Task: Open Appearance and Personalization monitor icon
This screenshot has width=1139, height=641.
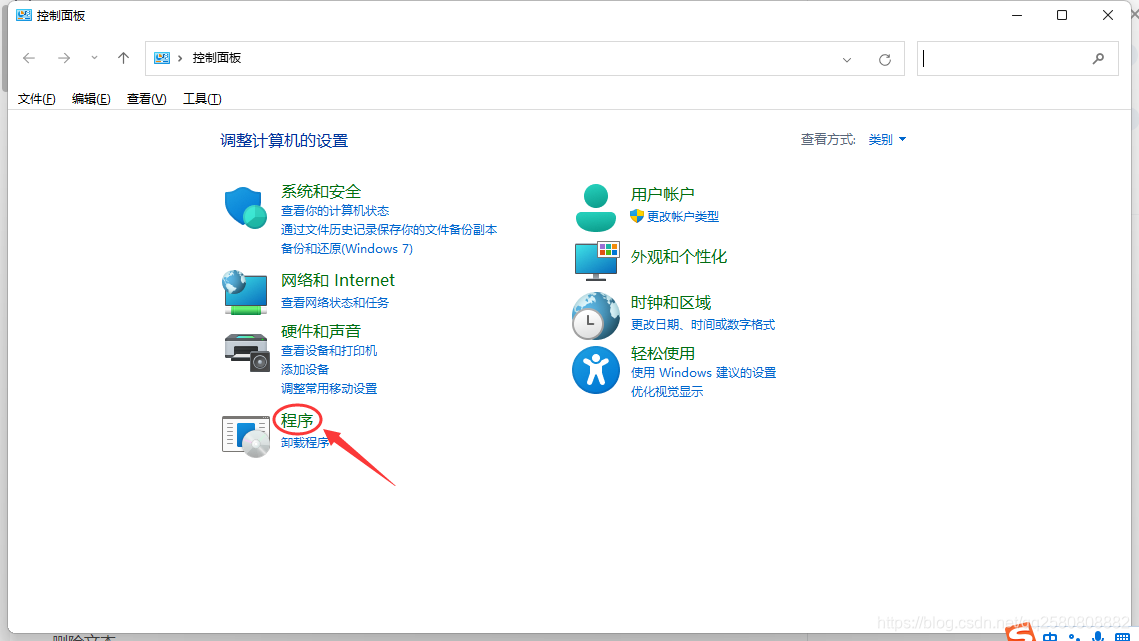Action: click(x=596, y=261)
